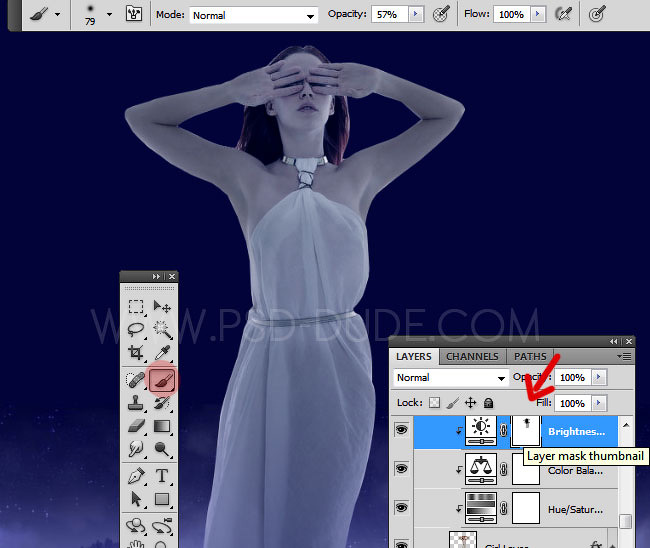Expand the toolbox to two columns
This screenshot has height=548, width=650.
(156, 276)
